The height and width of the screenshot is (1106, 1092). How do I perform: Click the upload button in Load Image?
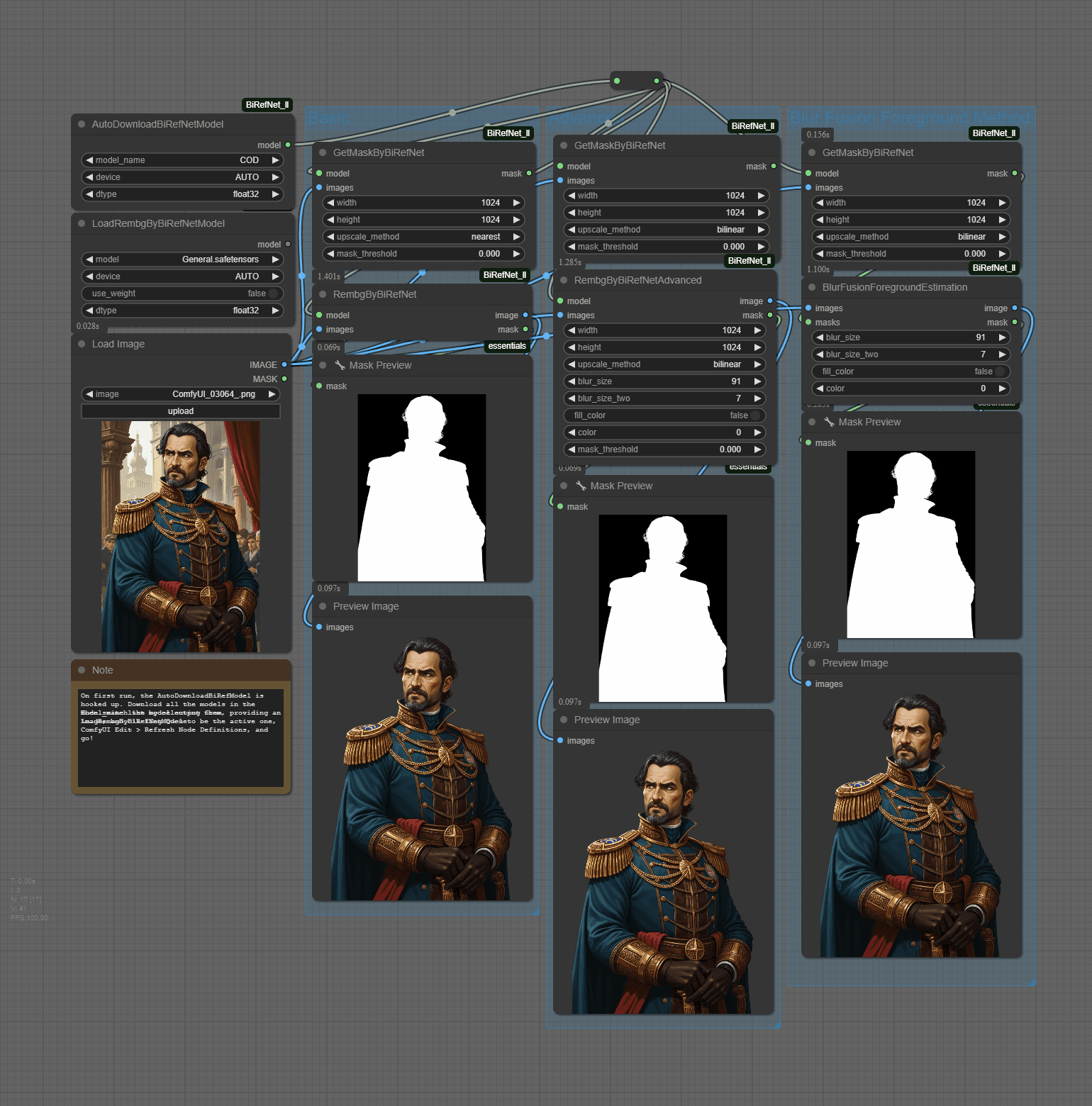click(181, 411)
